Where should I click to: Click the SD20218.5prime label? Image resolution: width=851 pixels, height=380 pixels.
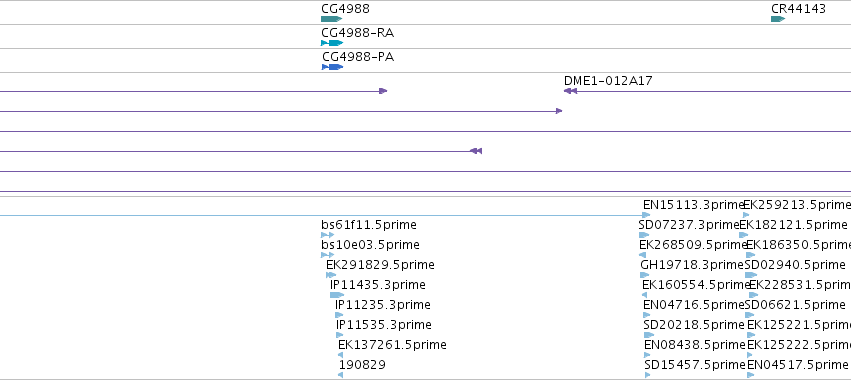tap(694, 325)
